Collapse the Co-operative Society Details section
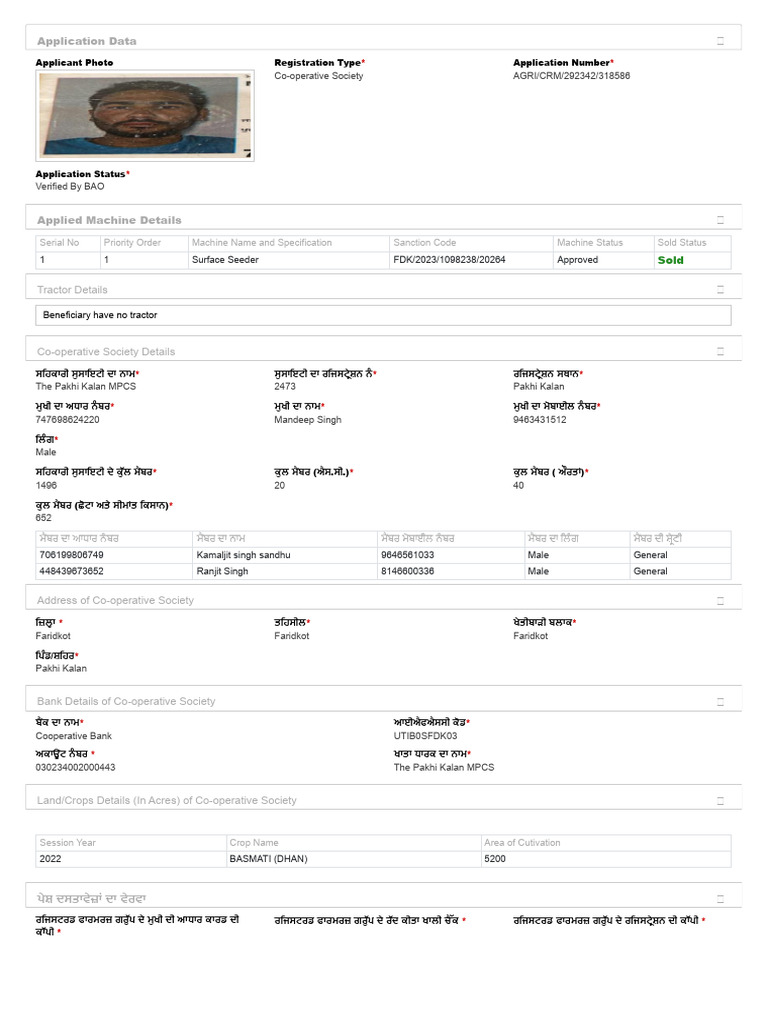The height and width of the screenshot is (1024, 768). coord(720,351)
